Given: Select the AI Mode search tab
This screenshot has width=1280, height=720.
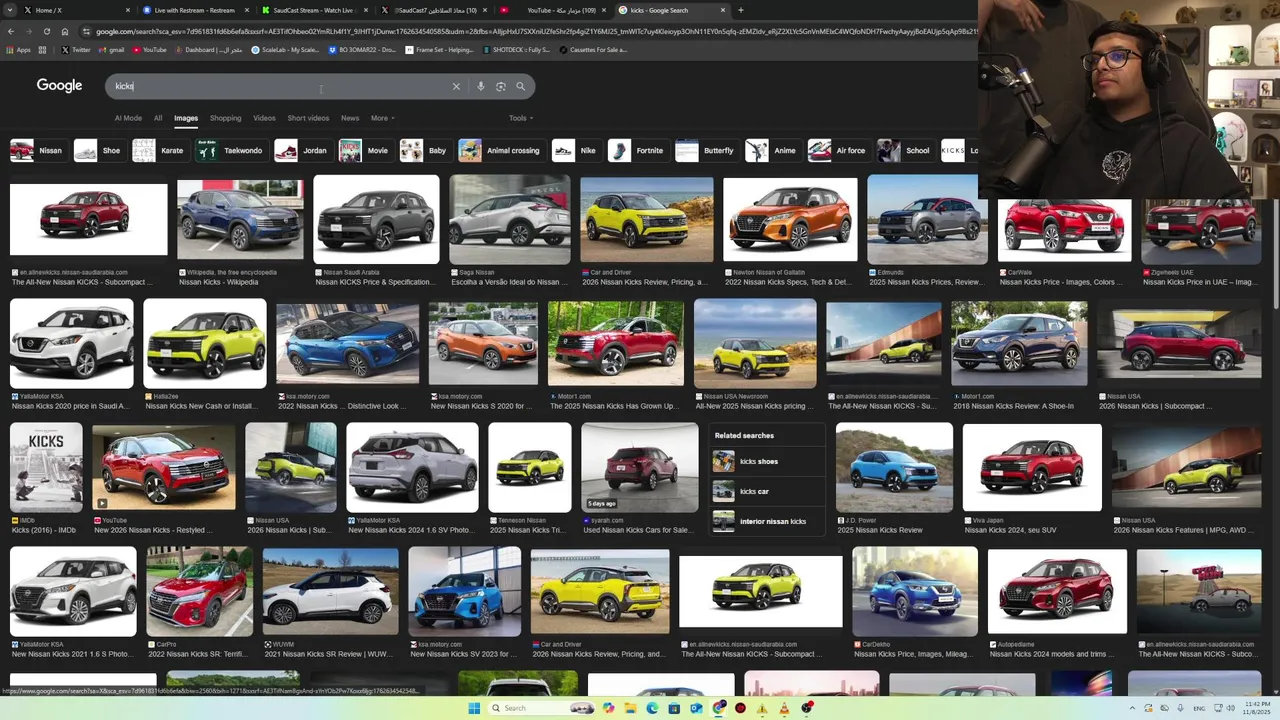Looking at the screenshot, I should (128, 118).
